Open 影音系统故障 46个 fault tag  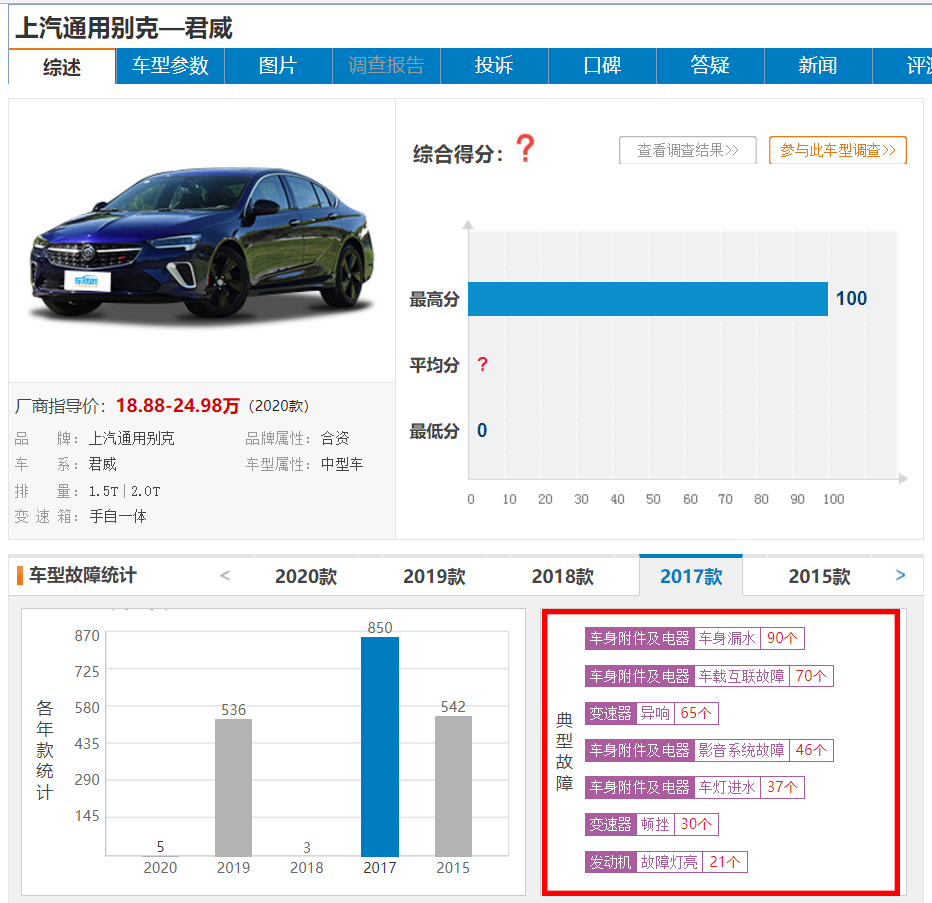[x=709, y=750]
